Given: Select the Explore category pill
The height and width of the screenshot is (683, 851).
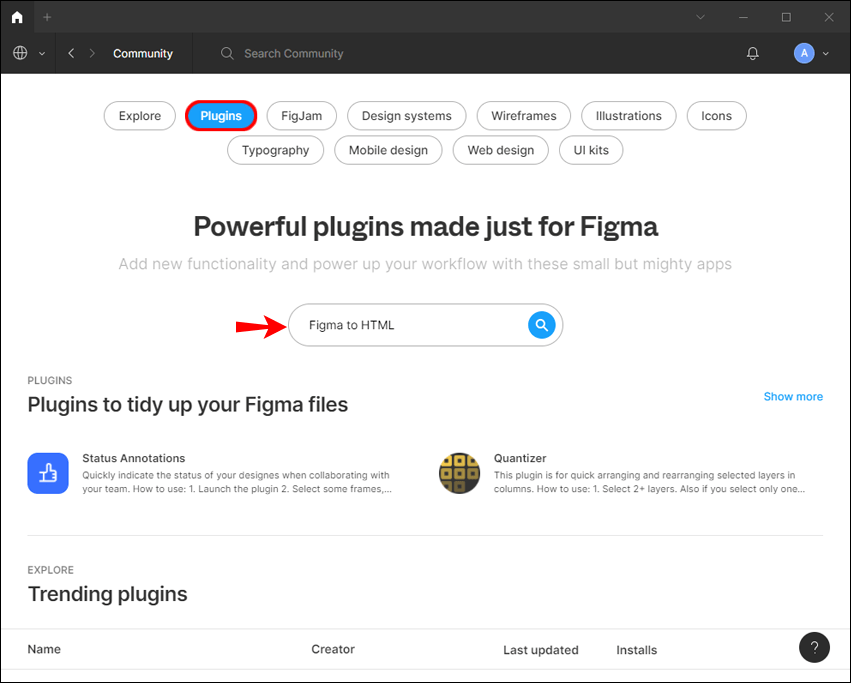Looking at the screenshot, I should (139, 115).
